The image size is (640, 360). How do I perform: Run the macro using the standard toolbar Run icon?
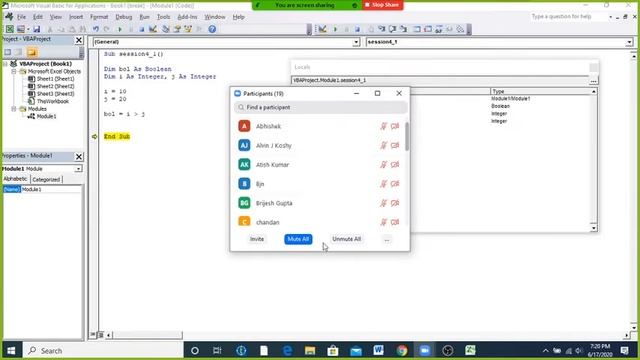120,29
